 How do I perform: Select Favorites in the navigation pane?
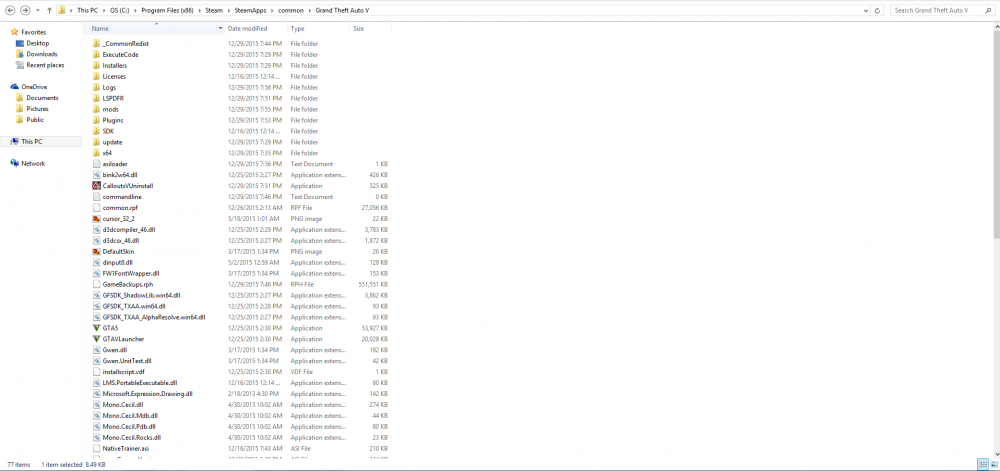(33, 32)
